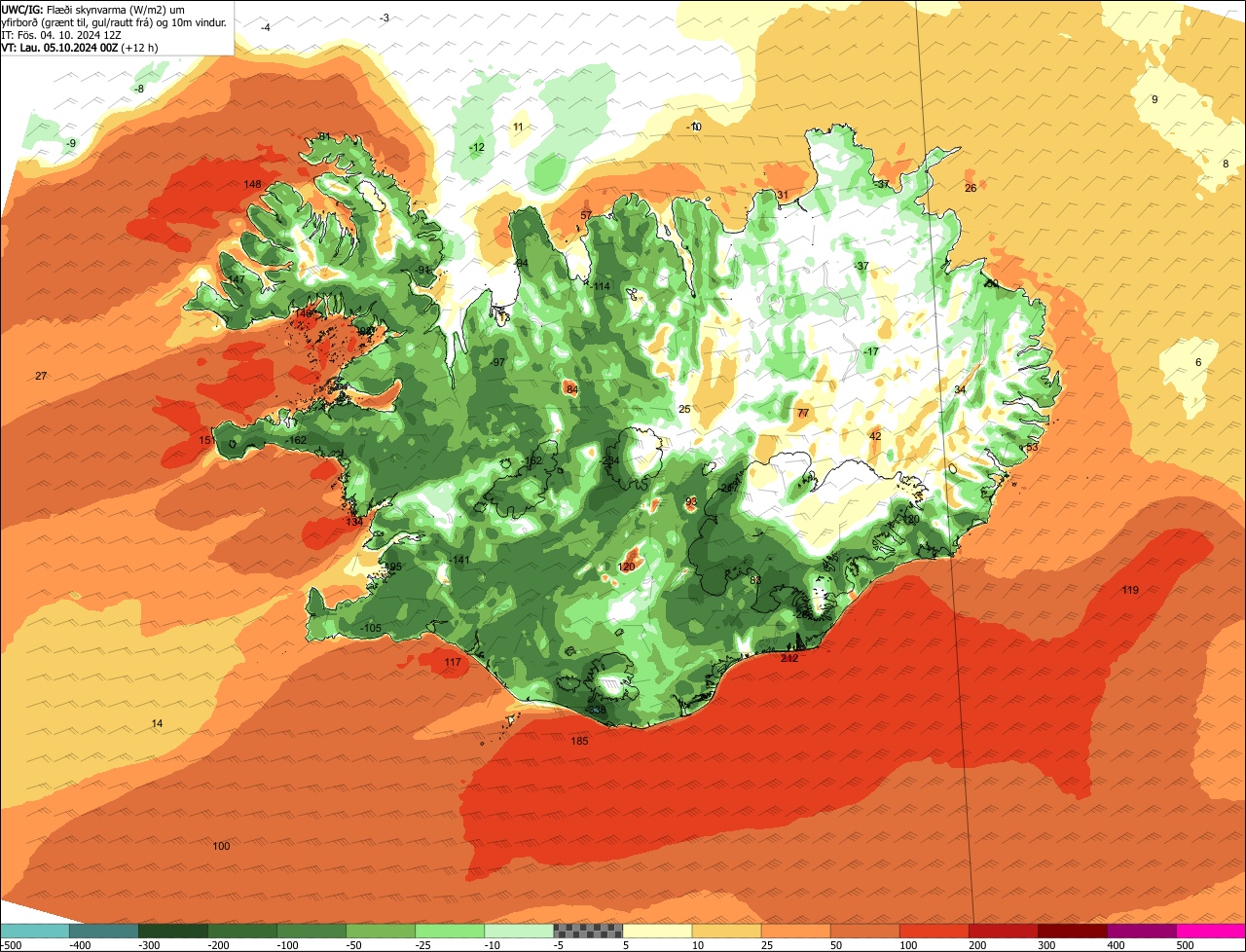Click the '(+12 h)' forecast offset text

coord(140,47)
